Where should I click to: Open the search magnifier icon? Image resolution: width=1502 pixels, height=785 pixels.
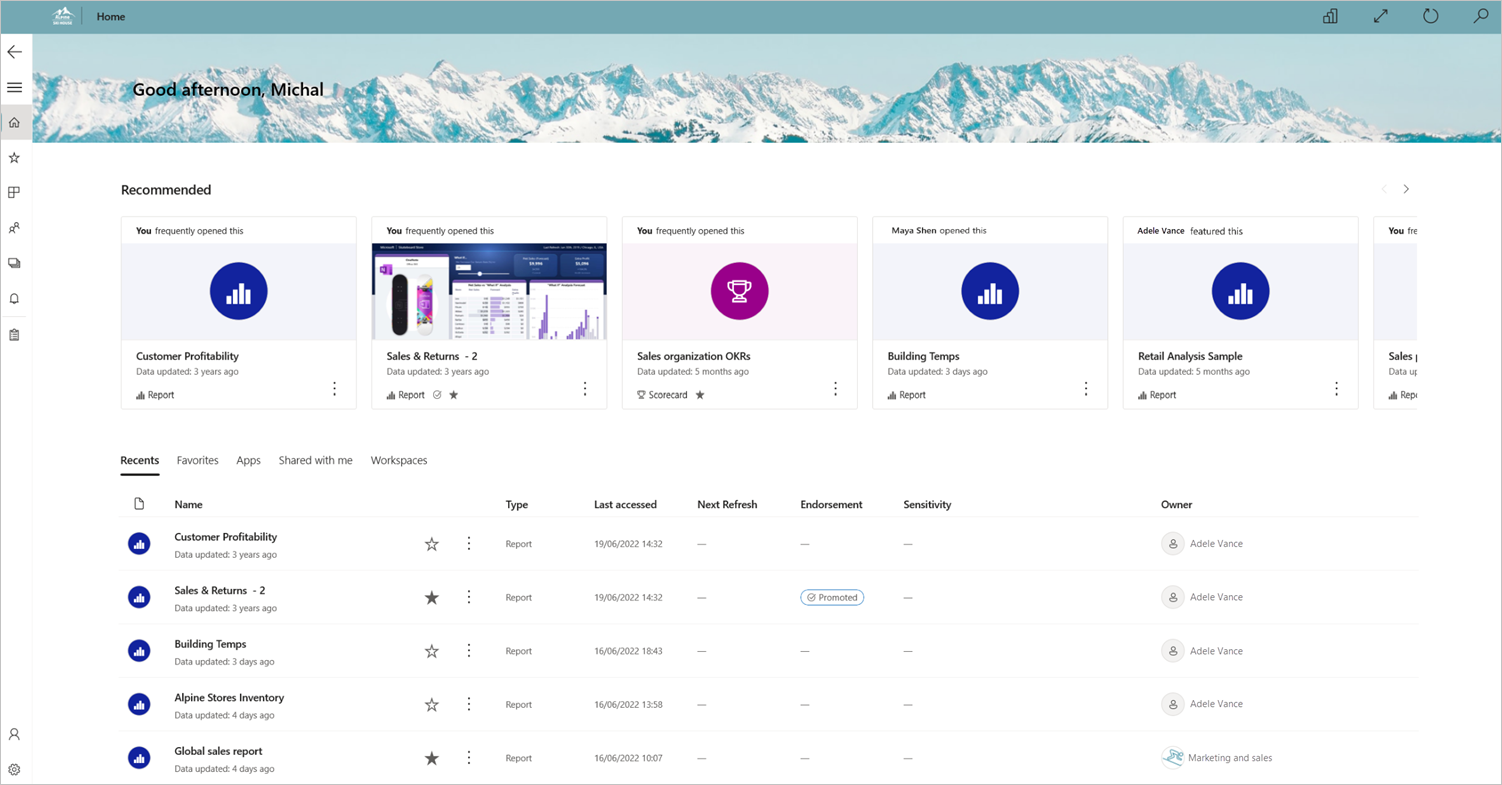pyautogui.click(x=1481, y=16)
